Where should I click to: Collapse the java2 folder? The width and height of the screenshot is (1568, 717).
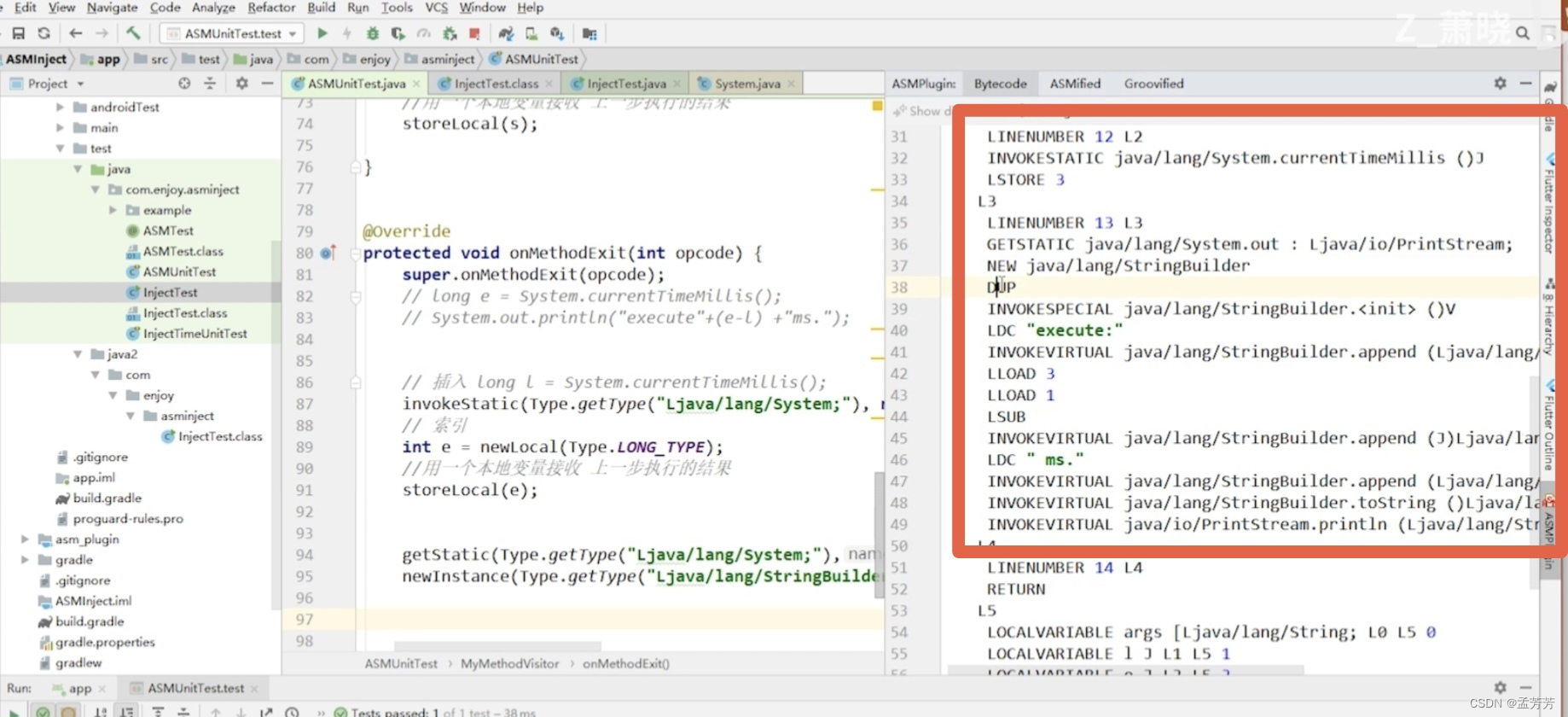[78, 353]
